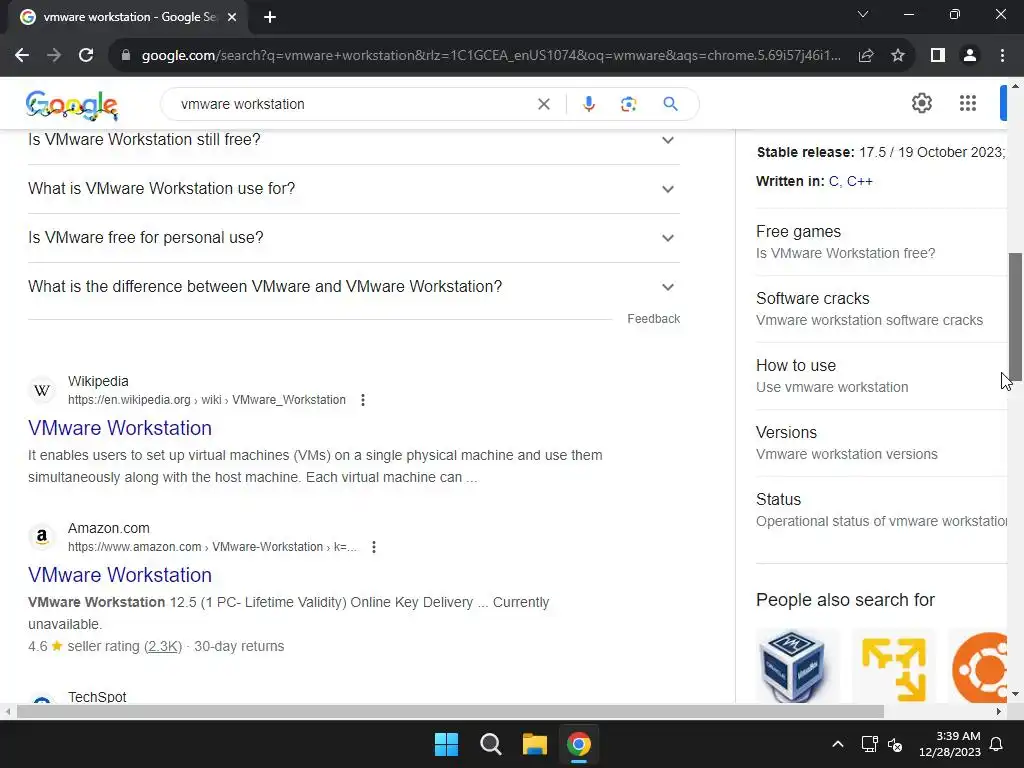Share this page icon in address bar
1024x768 pixels.
pyautogui.click(x=866, y=56)
